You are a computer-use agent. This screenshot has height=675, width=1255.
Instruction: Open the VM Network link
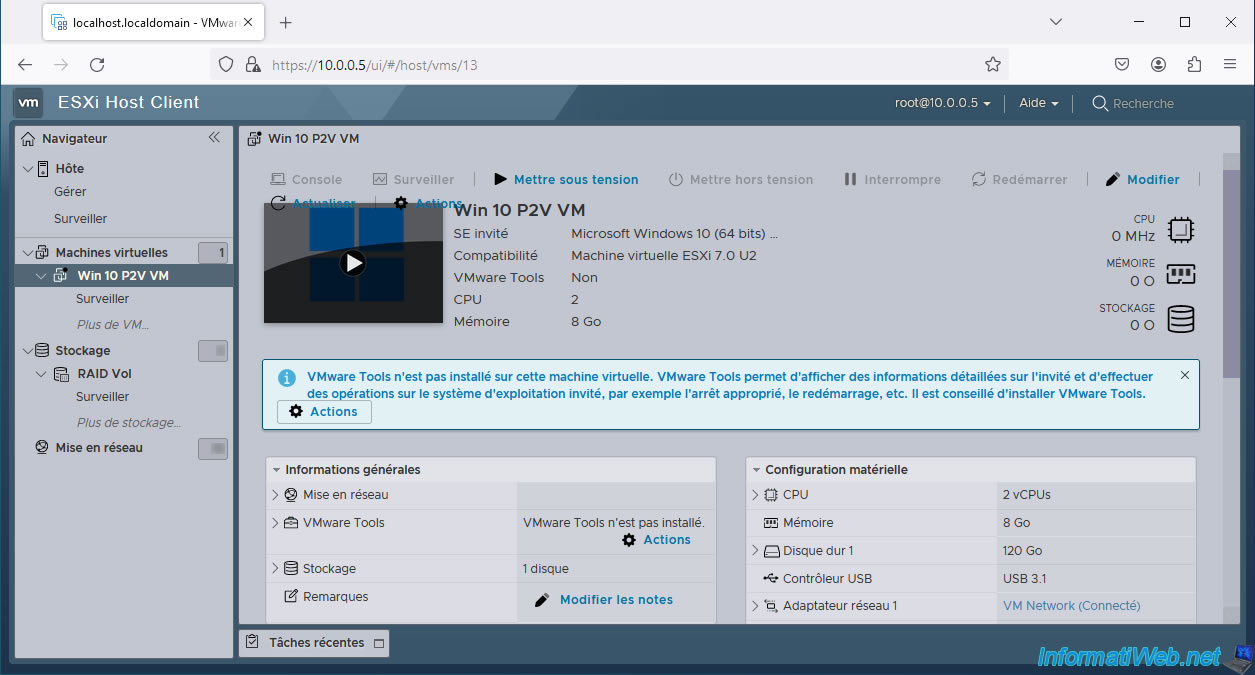(x=1071, y=606)
